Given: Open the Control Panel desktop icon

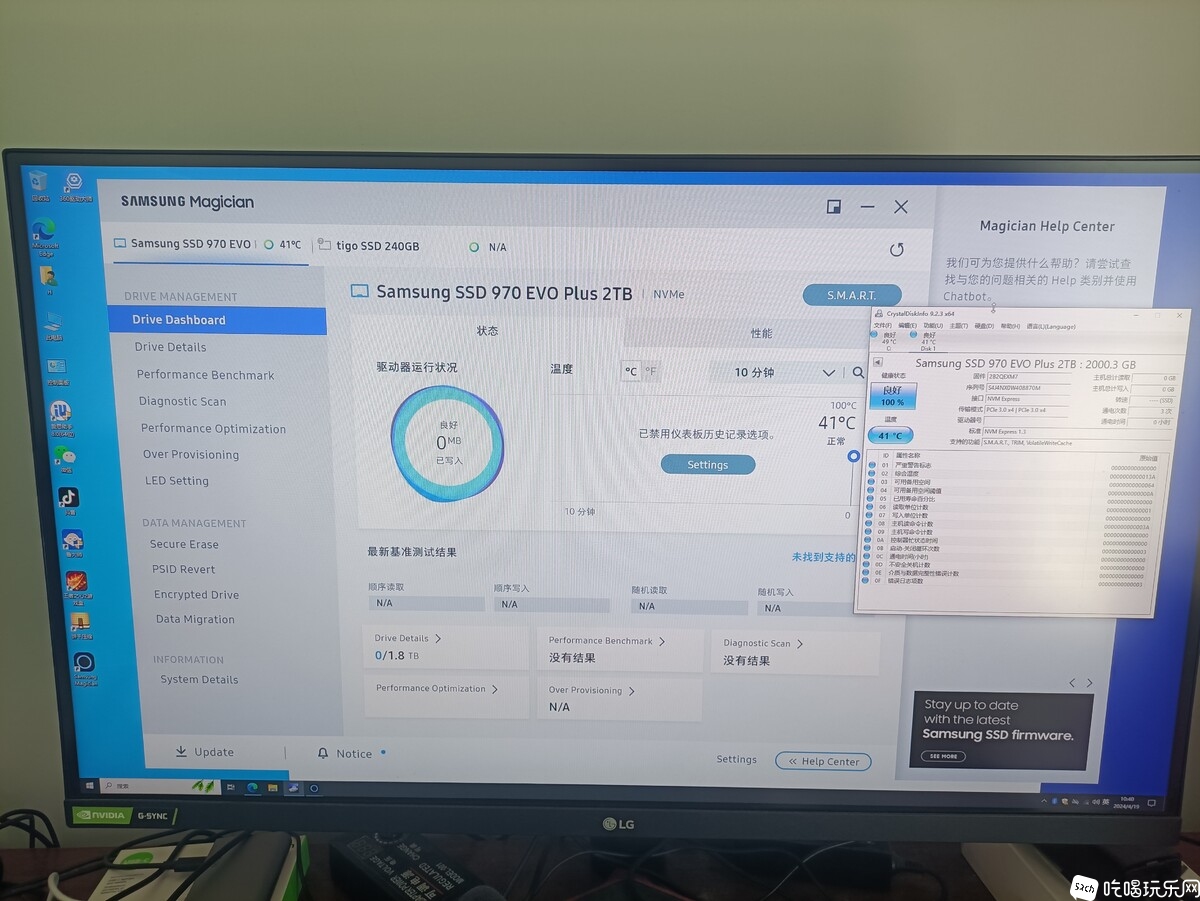Looking at the screenshot, I should [57, 372].
